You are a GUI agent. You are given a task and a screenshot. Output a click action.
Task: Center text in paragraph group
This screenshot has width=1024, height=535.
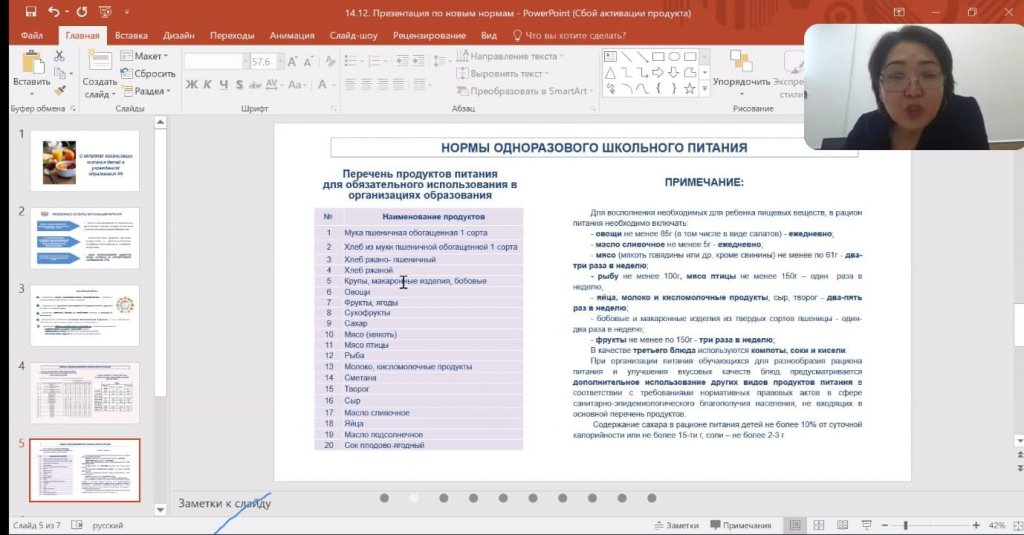(366, 84)
